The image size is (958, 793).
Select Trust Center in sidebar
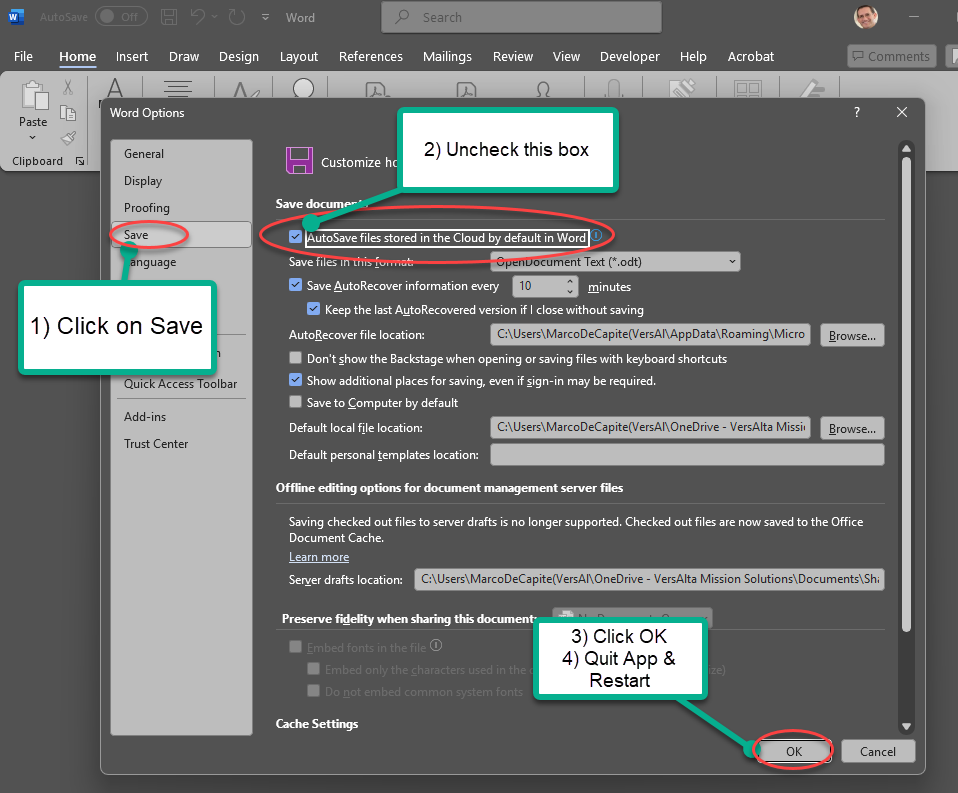pos(181,444)
